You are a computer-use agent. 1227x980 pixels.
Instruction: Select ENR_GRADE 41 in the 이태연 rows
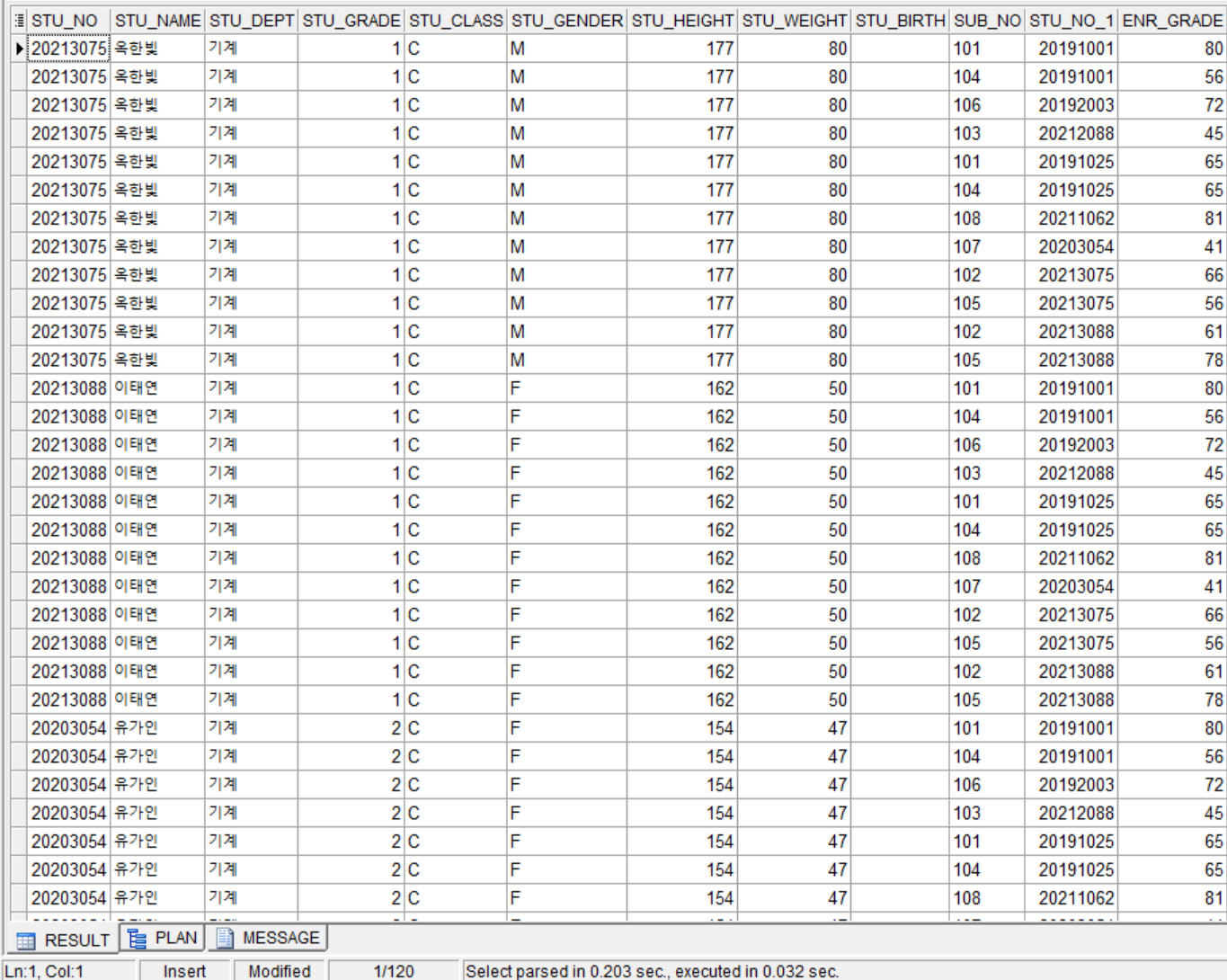pos(1172,587)
